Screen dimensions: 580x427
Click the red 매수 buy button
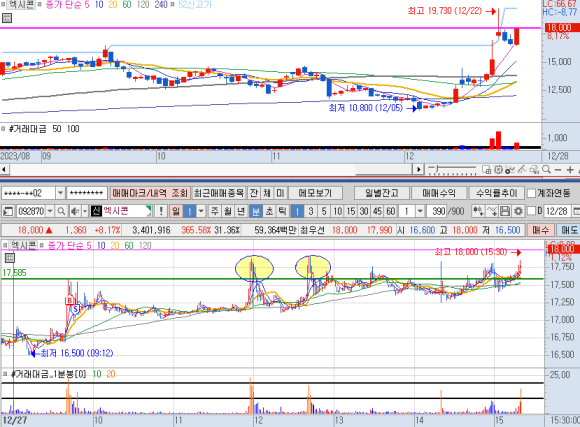pyautogui.click(x=541, y=230)
